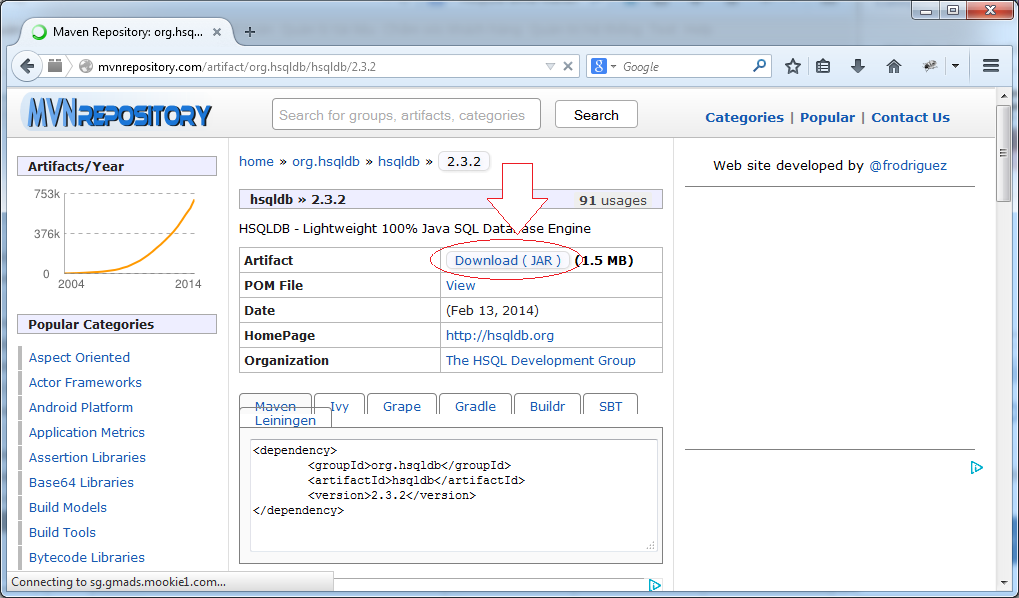The height and width of the screenshot is (598, 1019).
Task: Open http://hsqldb.org homepage link
Action: [500, 336]
